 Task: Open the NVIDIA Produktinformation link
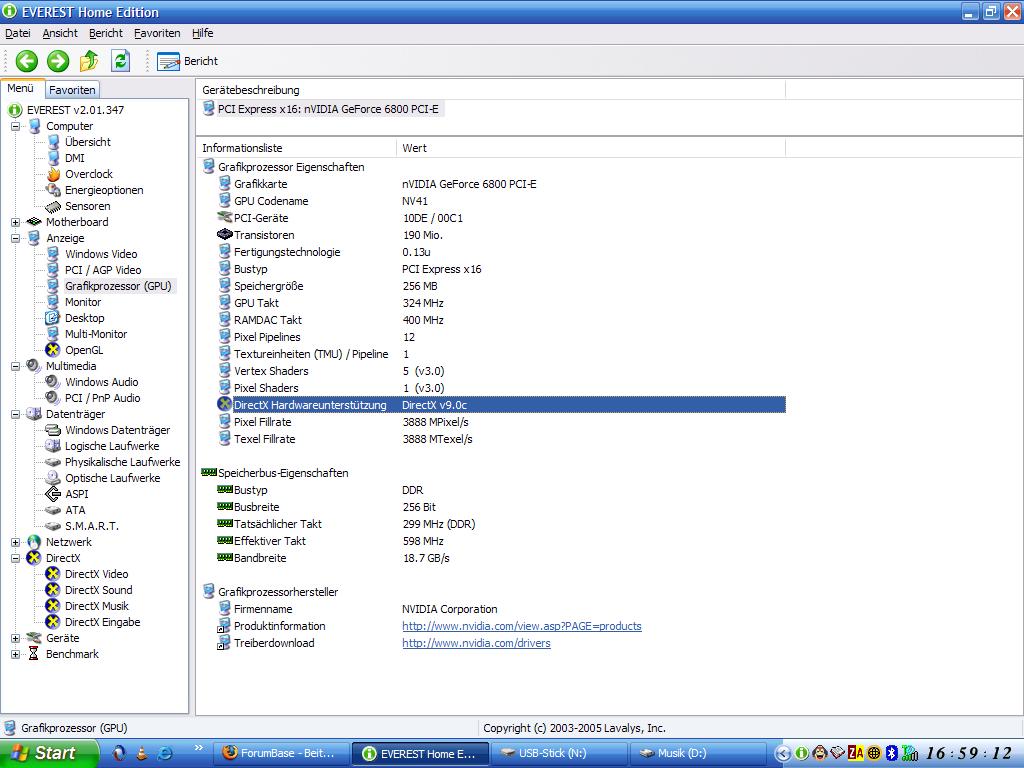[x=522, y=626]
